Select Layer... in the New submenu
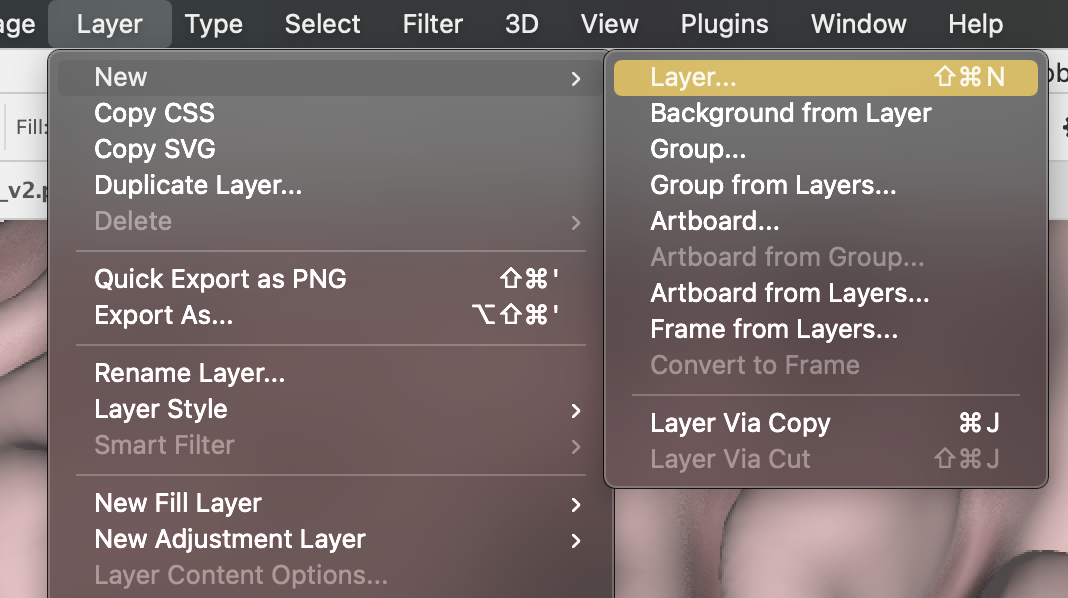Image resolution: width=1068 pixels, height=598 pixels. 826,78
